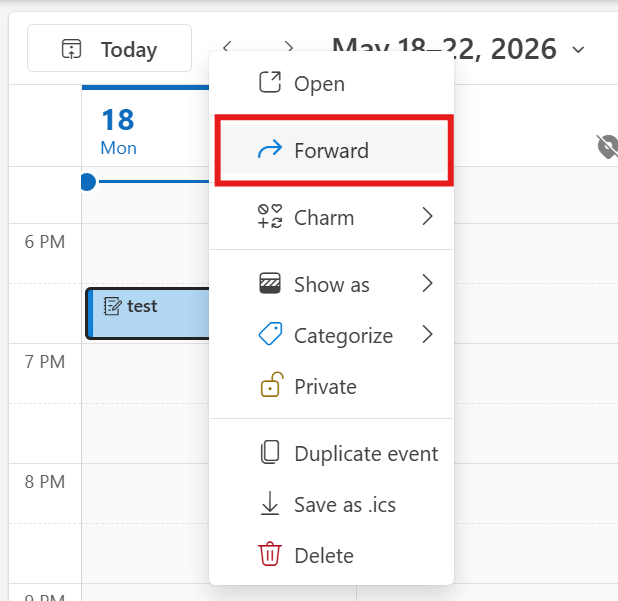Click the Categorize tag icon

pyautogui.click(x=270, y=334)
